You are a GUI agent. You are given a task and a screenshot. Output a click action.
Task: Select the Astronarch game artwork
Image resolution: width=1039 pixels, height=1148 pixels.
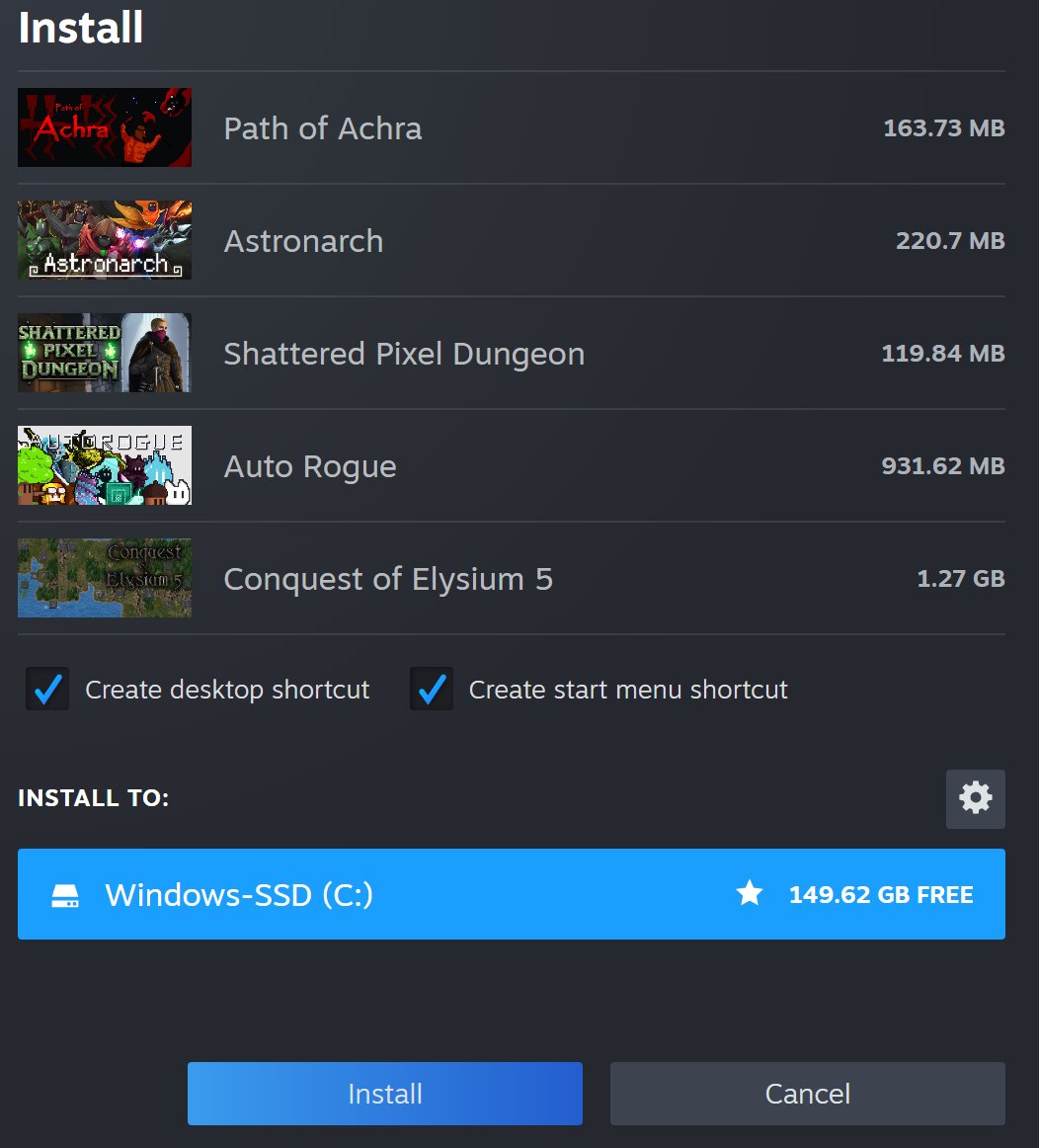pyautogui.click(x=104, y=240)
